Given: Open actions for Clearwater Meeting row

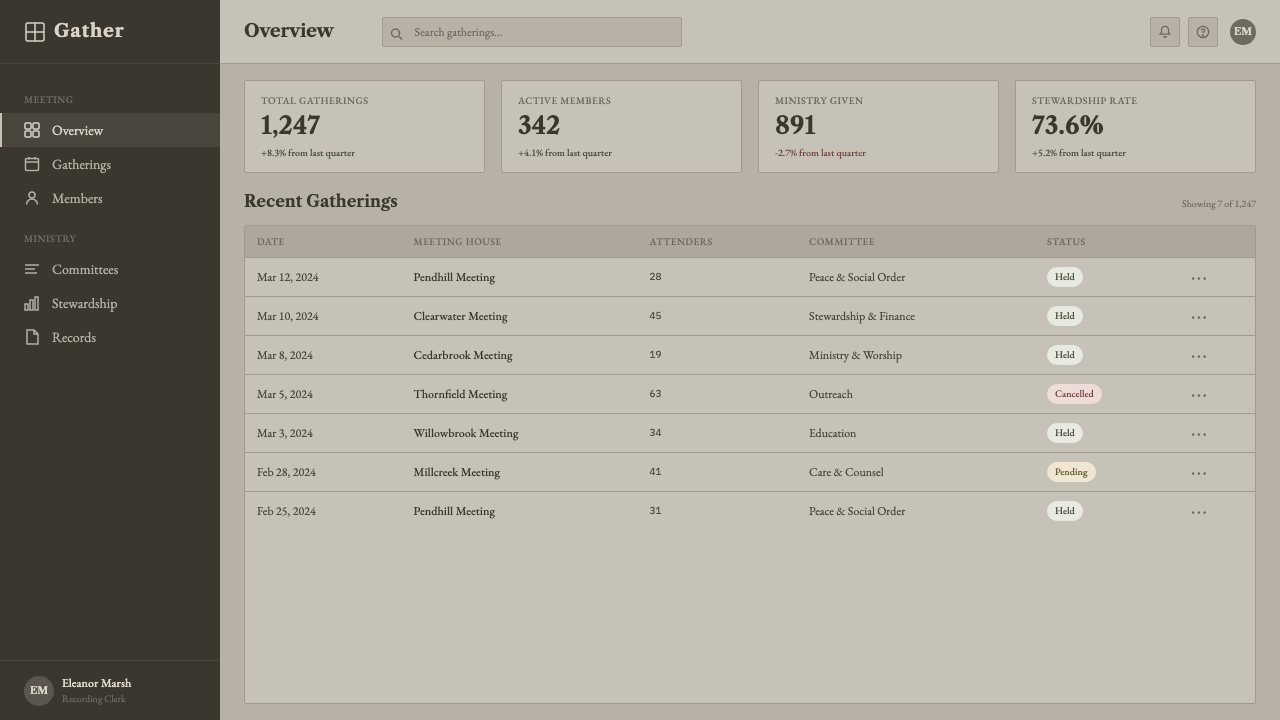Looking at the screenshot, I should [x=1199, y=317].
